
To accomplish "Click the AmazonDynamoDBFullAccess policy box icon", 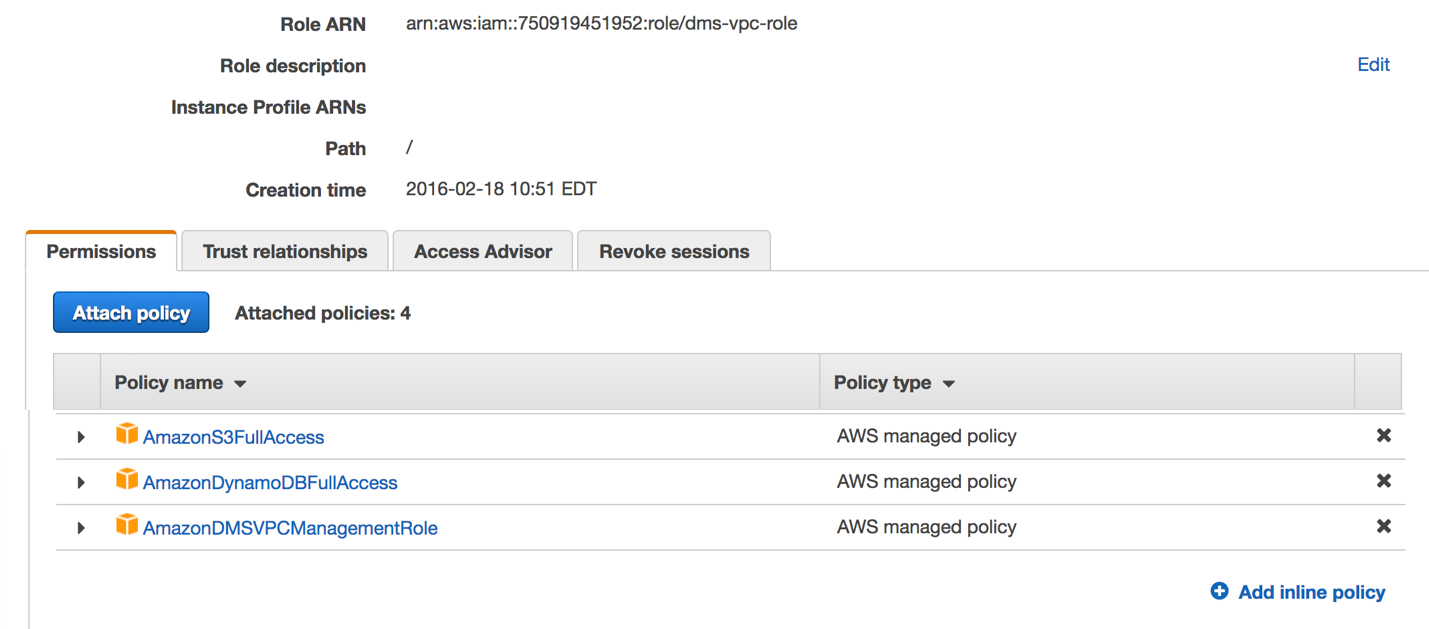I will point(127,480).
